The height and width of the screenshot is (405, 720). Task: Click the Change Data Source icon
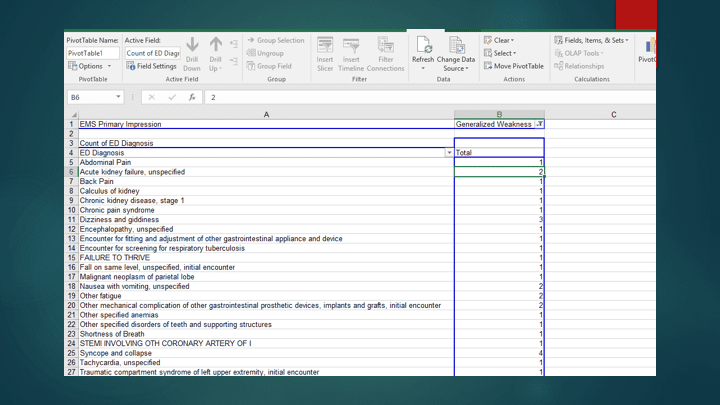pos(456,46)
